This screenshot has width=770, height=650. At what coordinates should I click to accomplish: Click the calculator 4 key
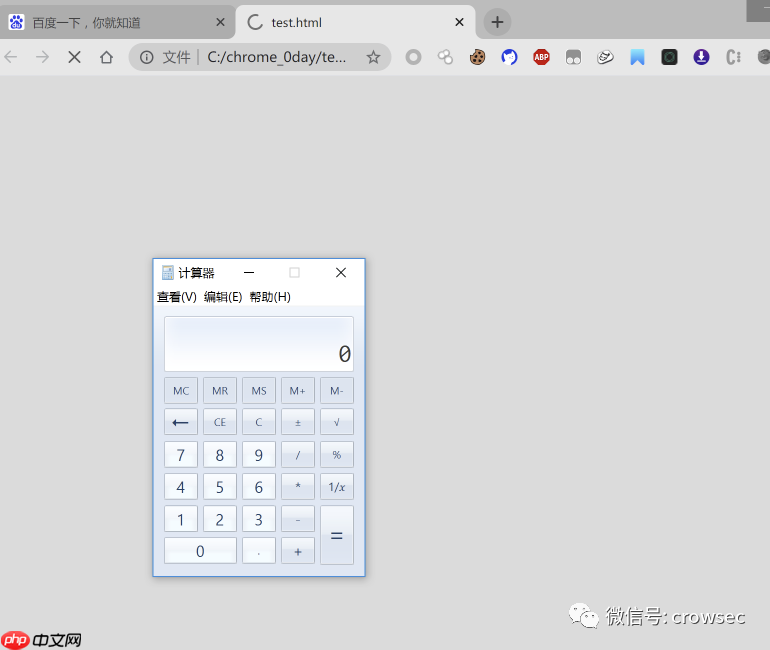pos(181,487)
